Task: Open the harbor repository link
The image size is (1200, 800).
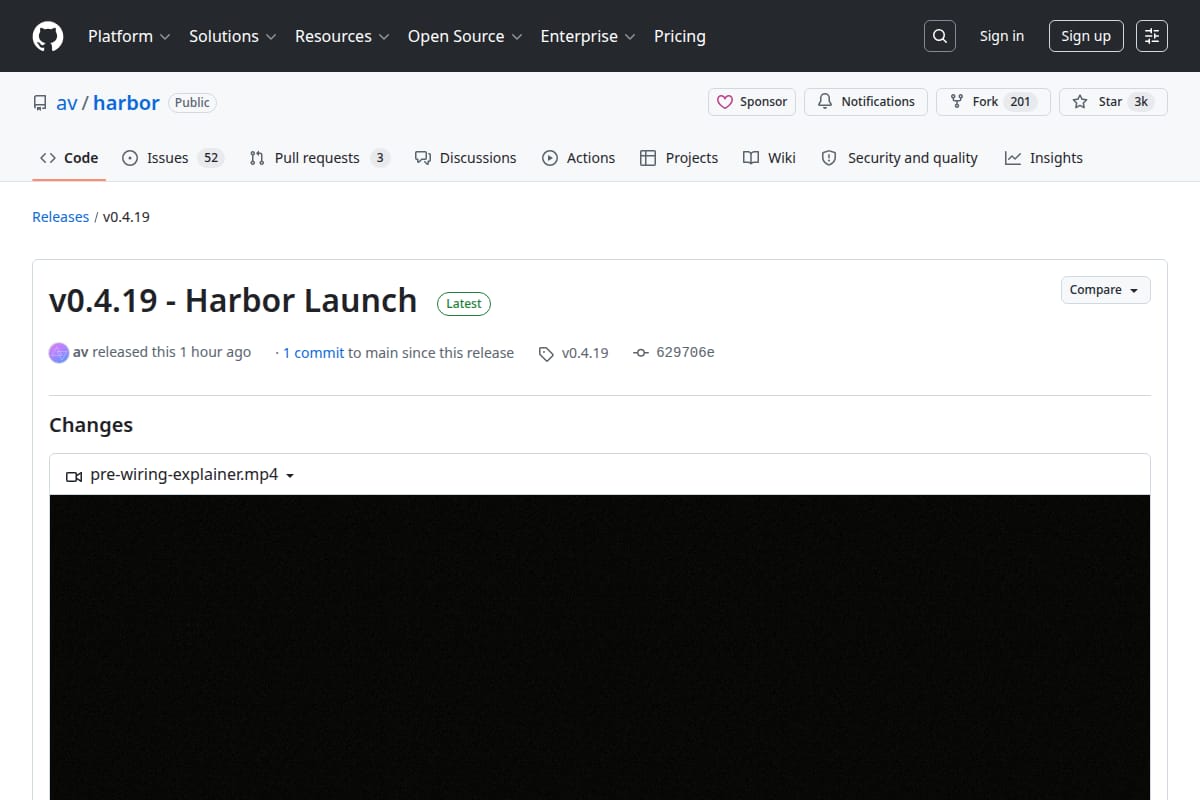Action: point(126,103)
